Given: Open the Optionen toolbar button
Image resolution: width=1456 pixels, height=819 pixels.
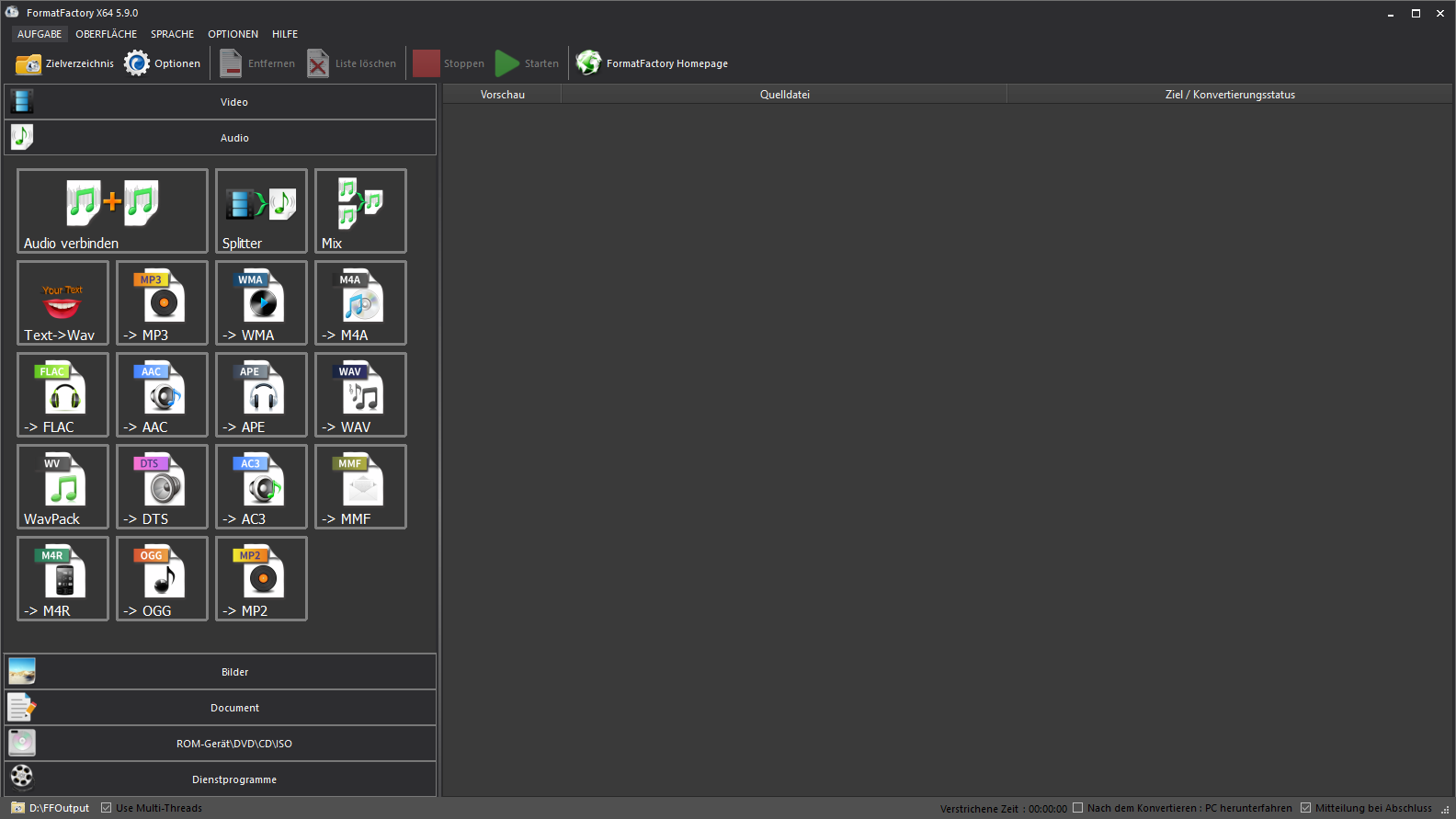Looking at the screenshot, I should click(x=163, y=63).
